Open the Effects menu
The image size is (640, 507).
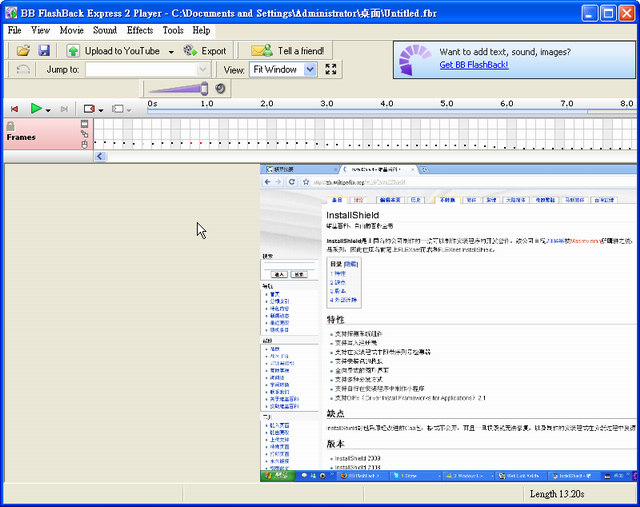pyautogui.click(x=140, y=30)
